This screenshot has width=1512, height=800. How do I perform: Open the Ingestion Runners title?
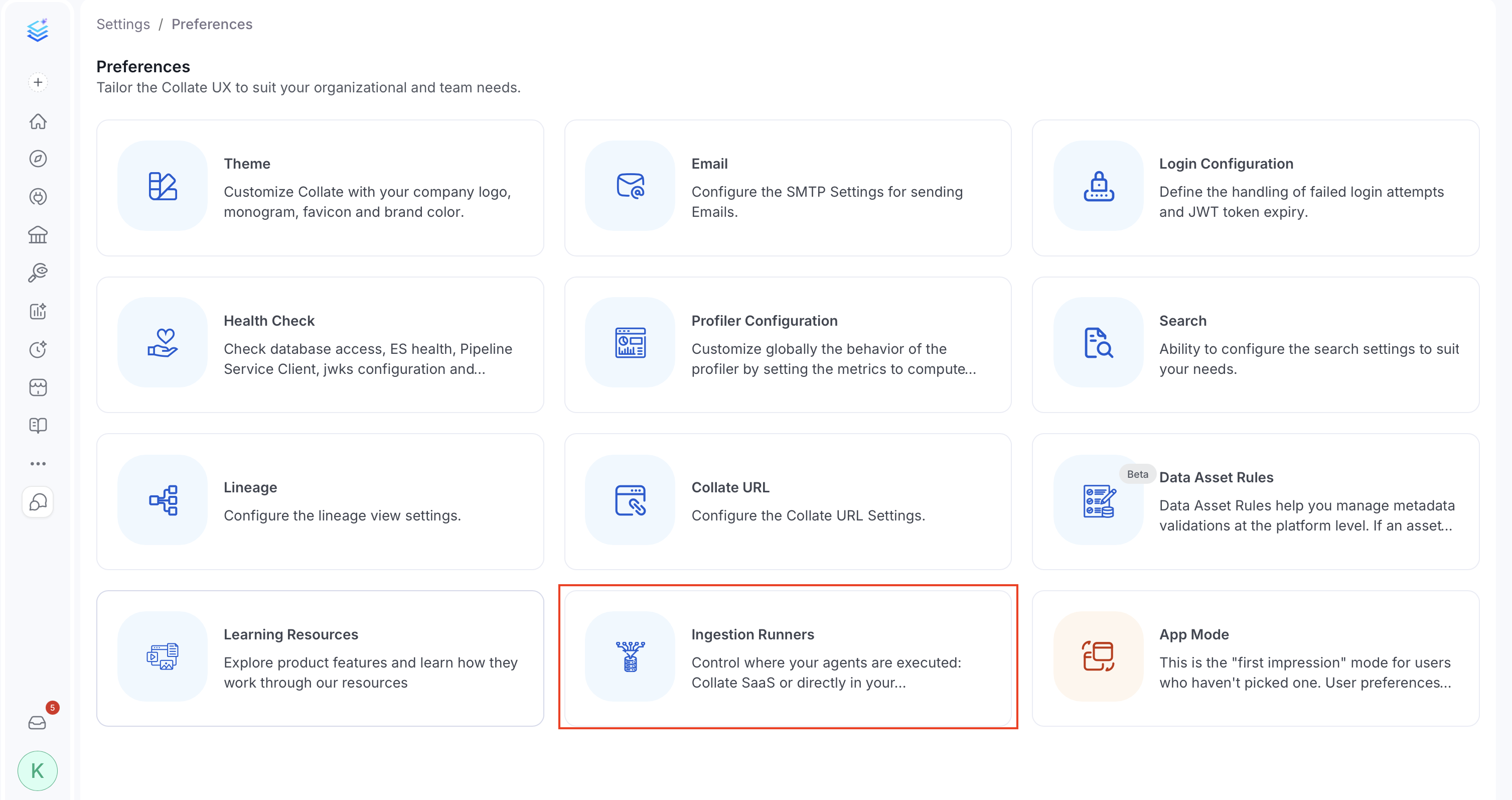pyautogui.click(x=752, y=634)
